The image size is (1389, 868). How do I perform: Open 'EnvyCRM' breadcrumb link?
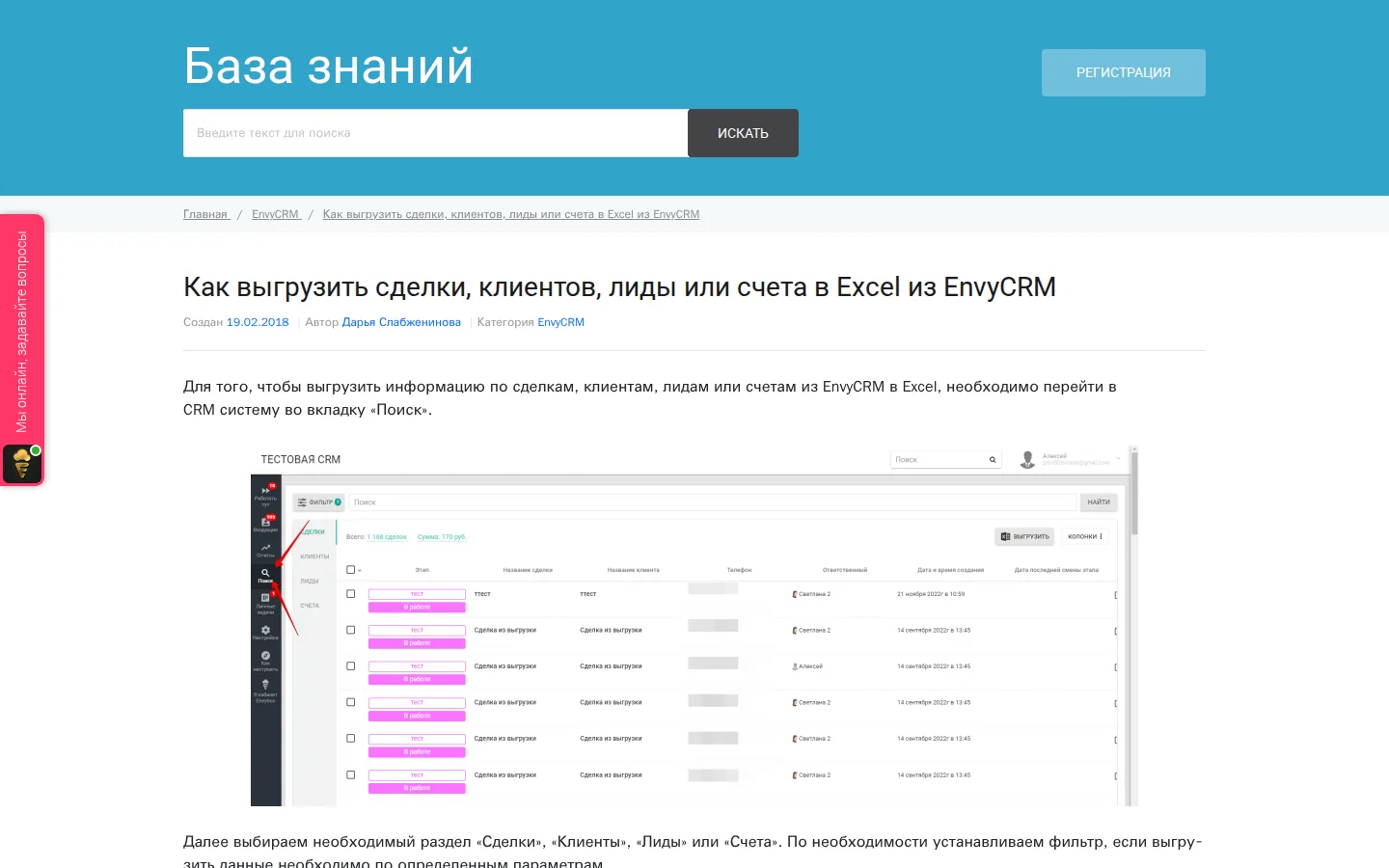pyautogui.click(x=276, y=214)
